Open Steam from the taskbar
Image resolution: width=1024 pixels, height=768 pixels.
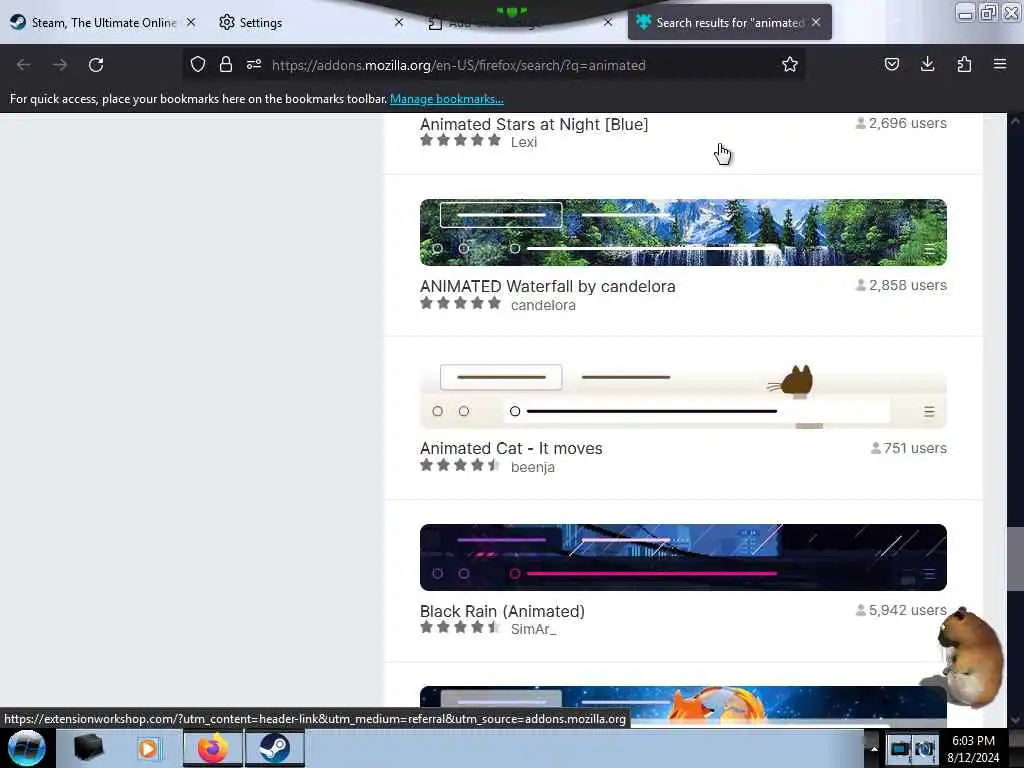[x=275, y=748]
